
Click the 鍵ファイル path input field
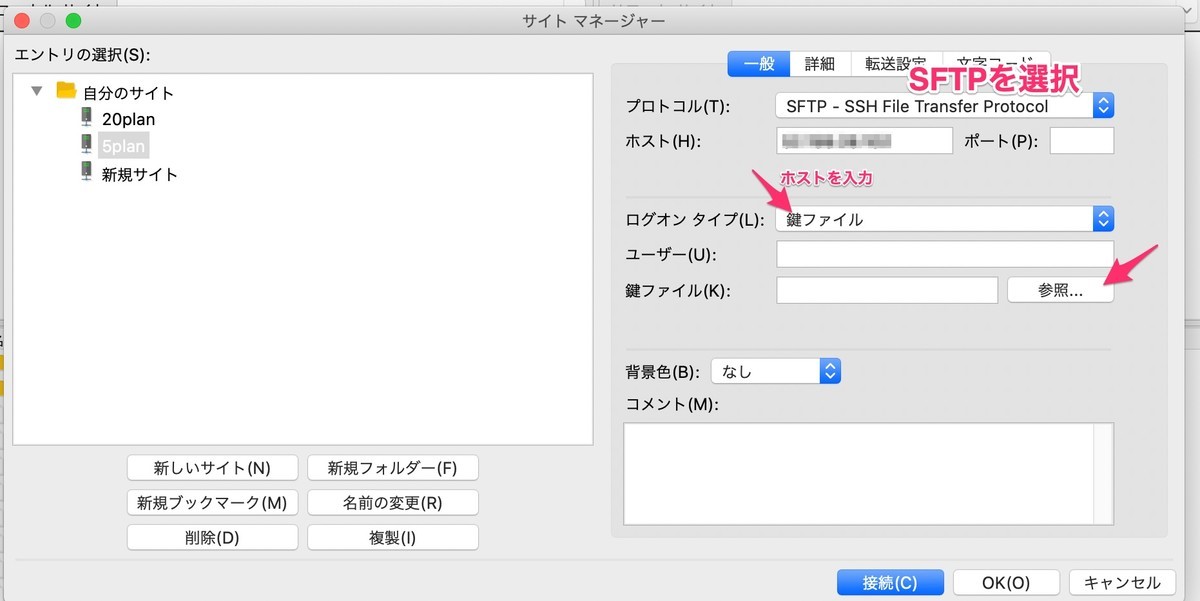(x=887, y=290)
